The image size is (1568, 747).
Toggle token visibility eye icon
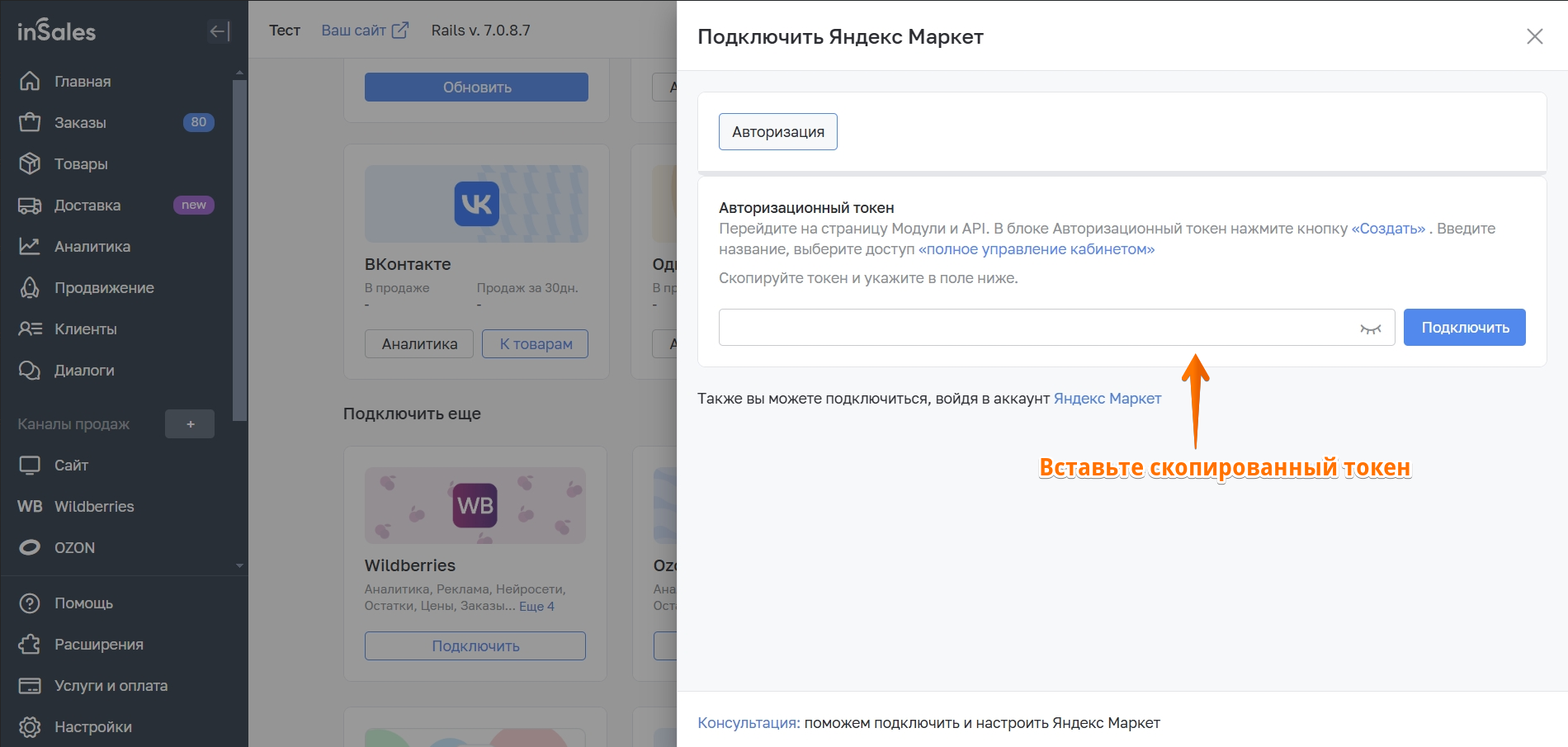[1370, 329]
